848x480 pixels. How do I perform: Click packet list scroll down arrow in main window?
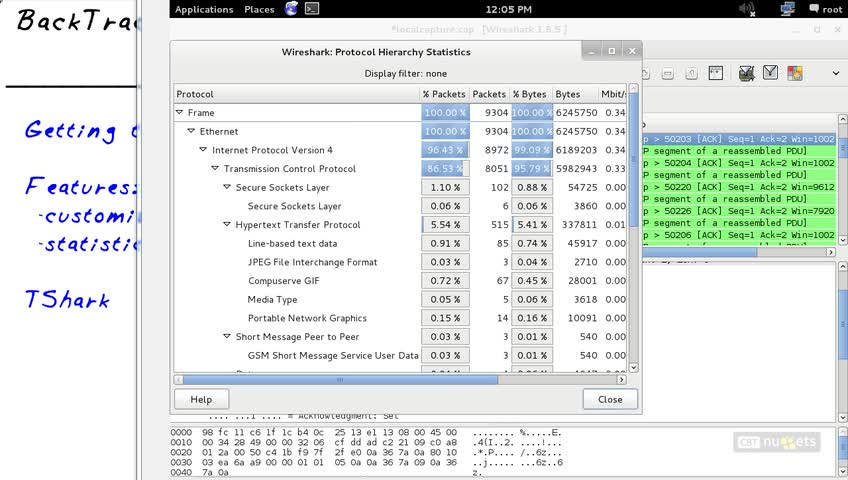(843, 239)
